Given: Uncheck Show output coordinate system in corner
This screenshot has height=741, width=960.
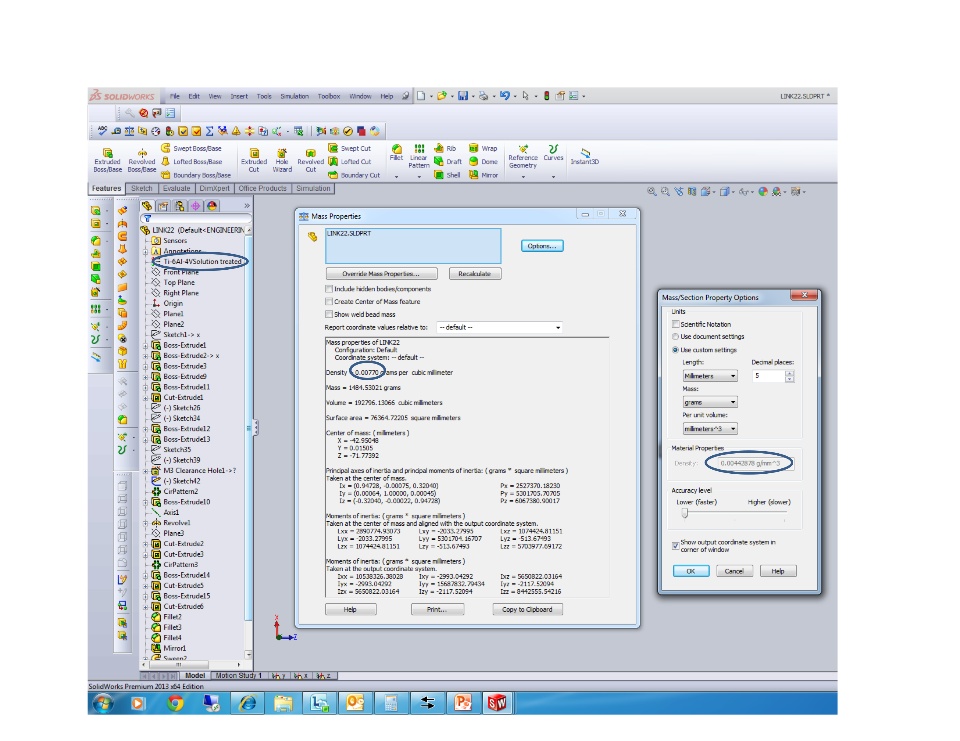Looking at the screenshot, I should (x=676, y=546).
